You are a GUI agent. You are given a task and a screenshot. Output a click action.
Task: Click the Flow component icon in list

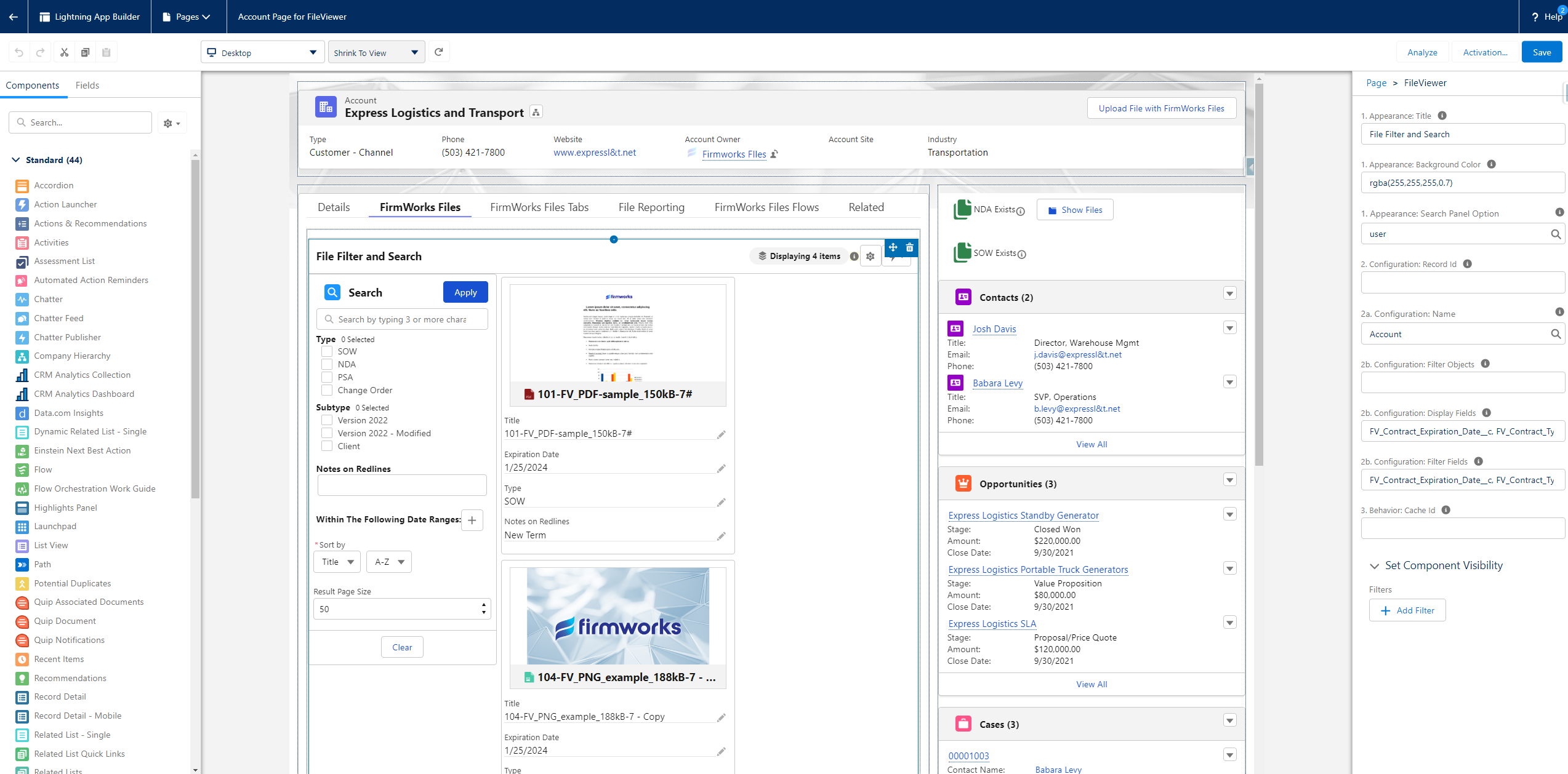(x=22, y=469)
